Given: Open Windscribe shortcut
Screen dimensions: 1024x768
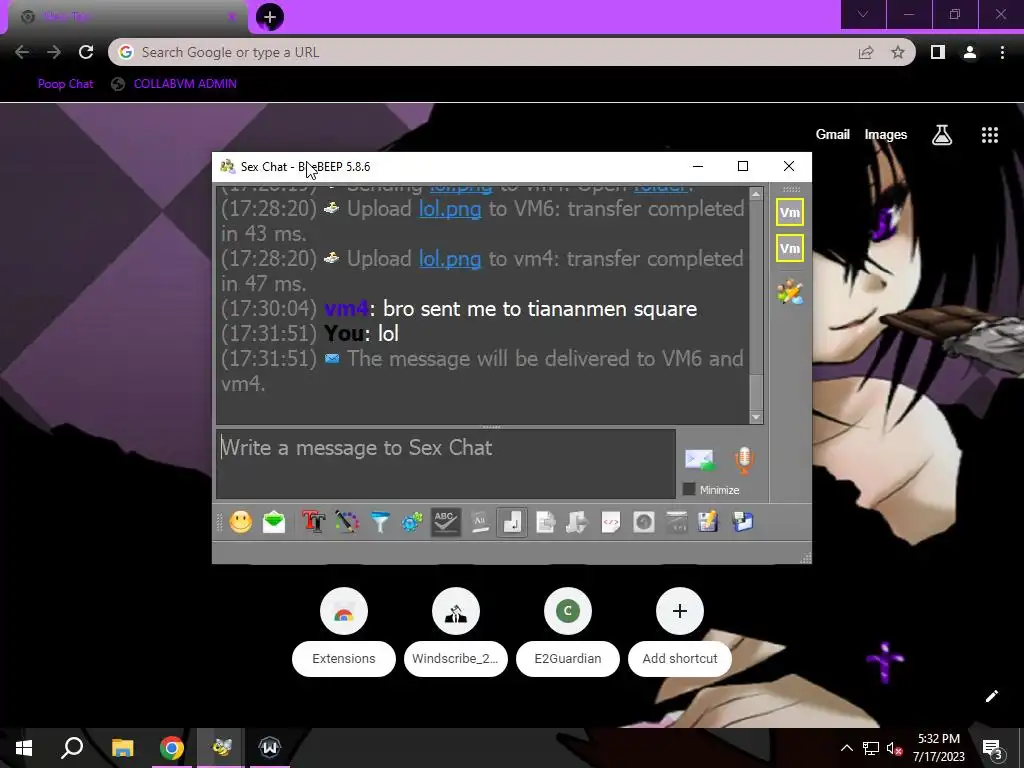Looking at the screenshot, I should pos(456,632).
